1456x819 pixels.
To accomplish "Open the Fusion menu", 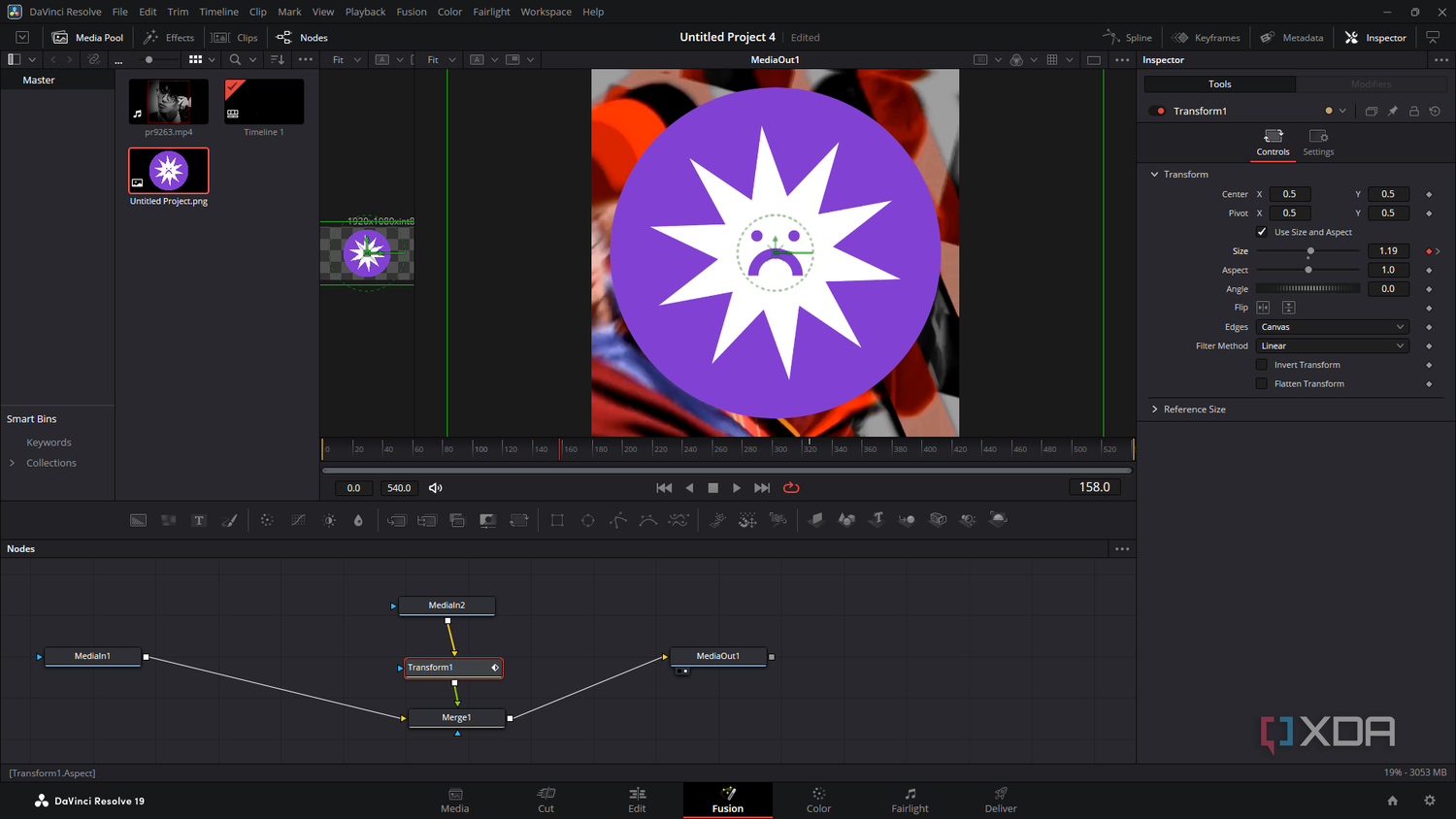I will [412, 12].
